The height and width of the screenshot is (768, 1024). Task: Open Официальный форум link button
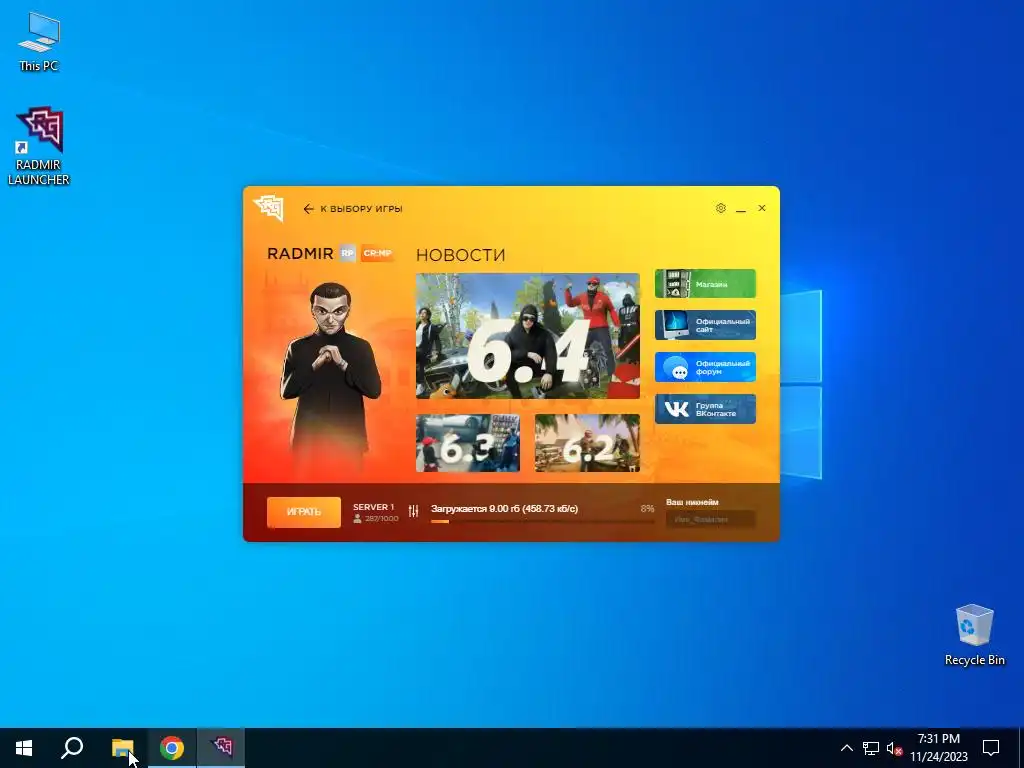tap(705, 367)
